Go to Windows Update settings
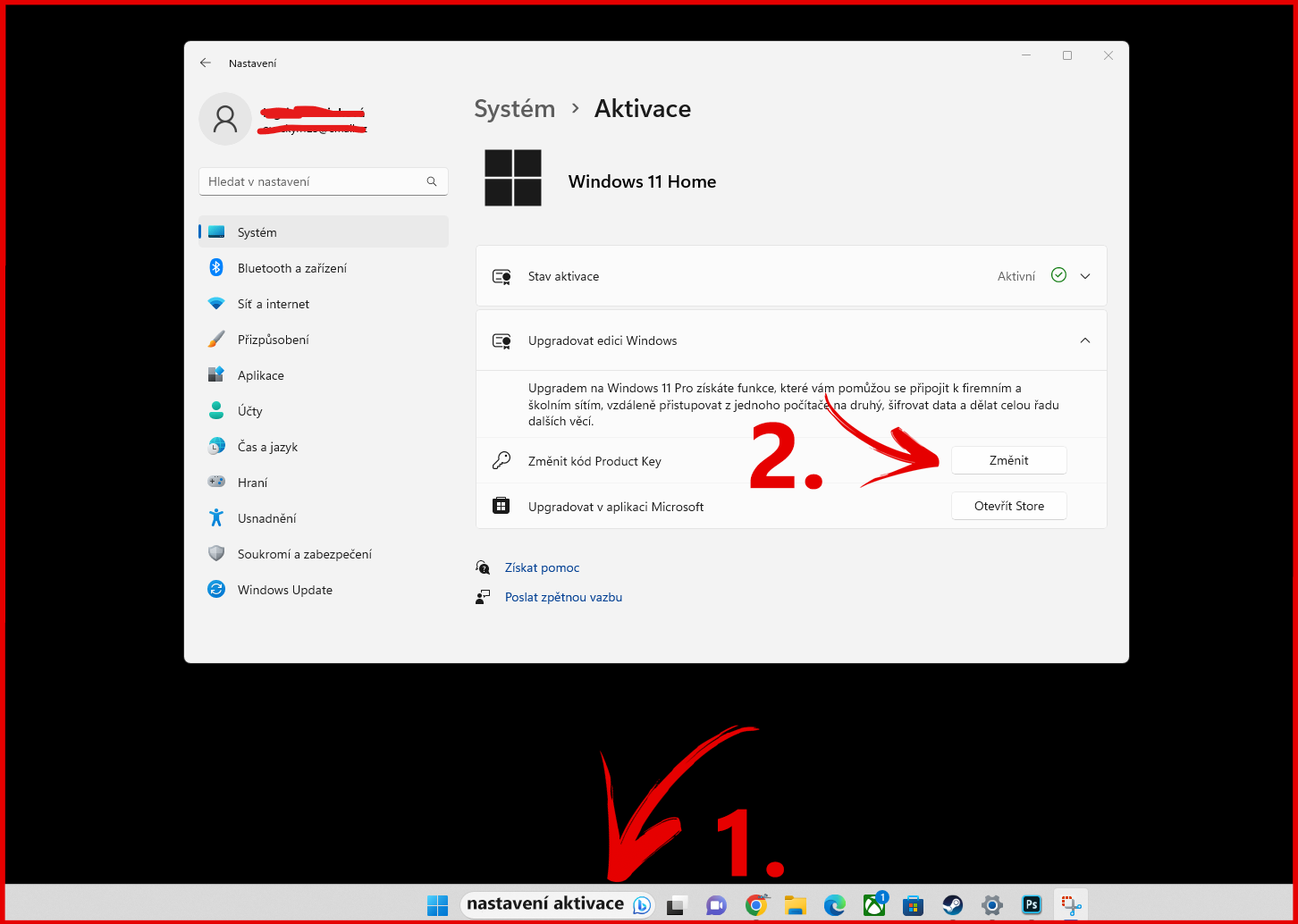This screenshot has height=924, width=1298. 324,590
